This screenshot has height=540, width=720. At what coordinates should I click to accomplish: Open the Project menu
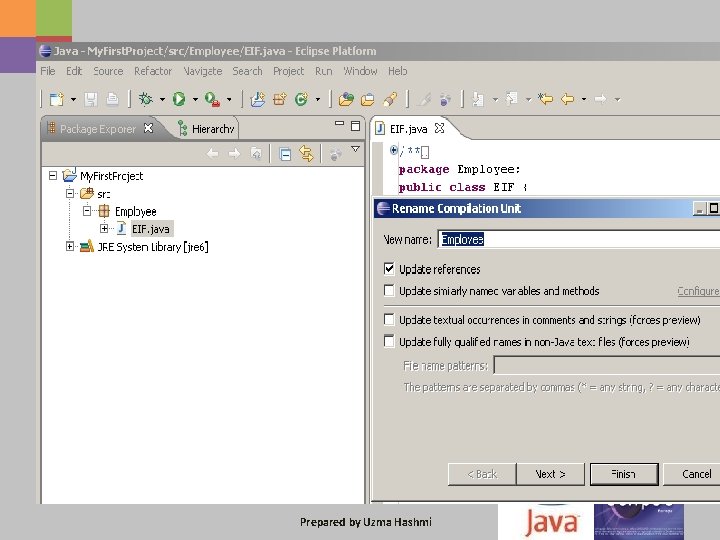tap(288, 71)
